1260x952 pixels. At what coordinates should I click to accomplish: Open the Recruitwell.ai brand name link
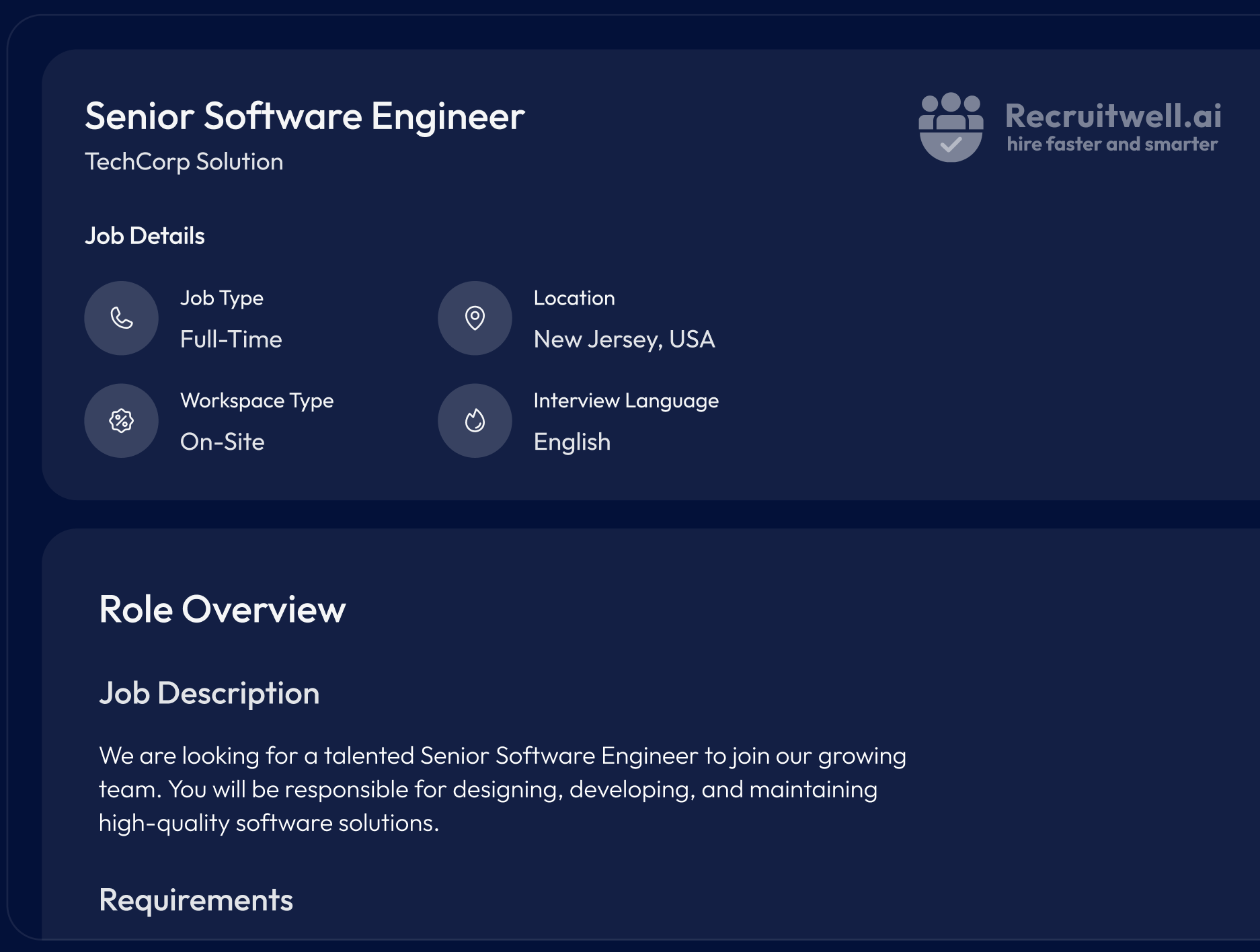1113,116
